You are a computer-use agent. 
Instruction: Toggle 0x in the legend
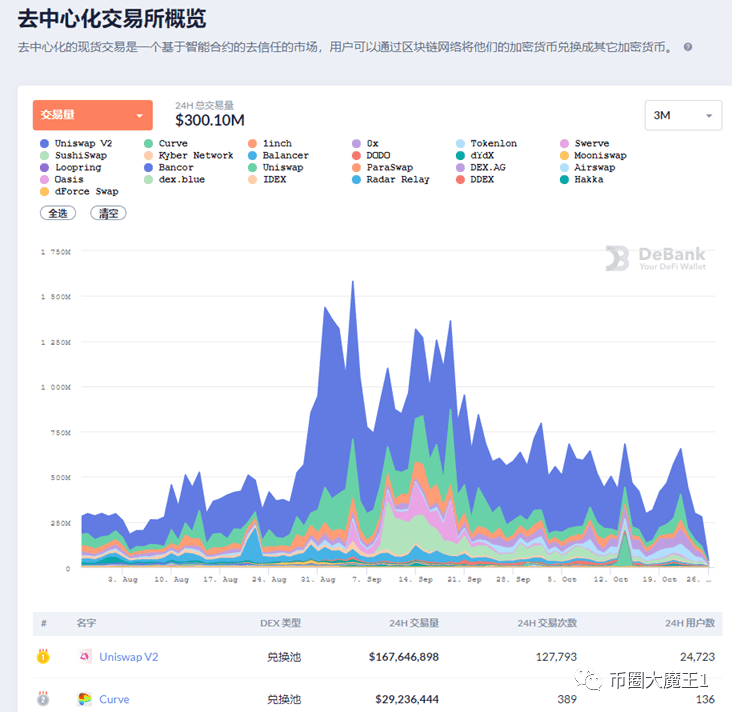click(x=365, y=143)
